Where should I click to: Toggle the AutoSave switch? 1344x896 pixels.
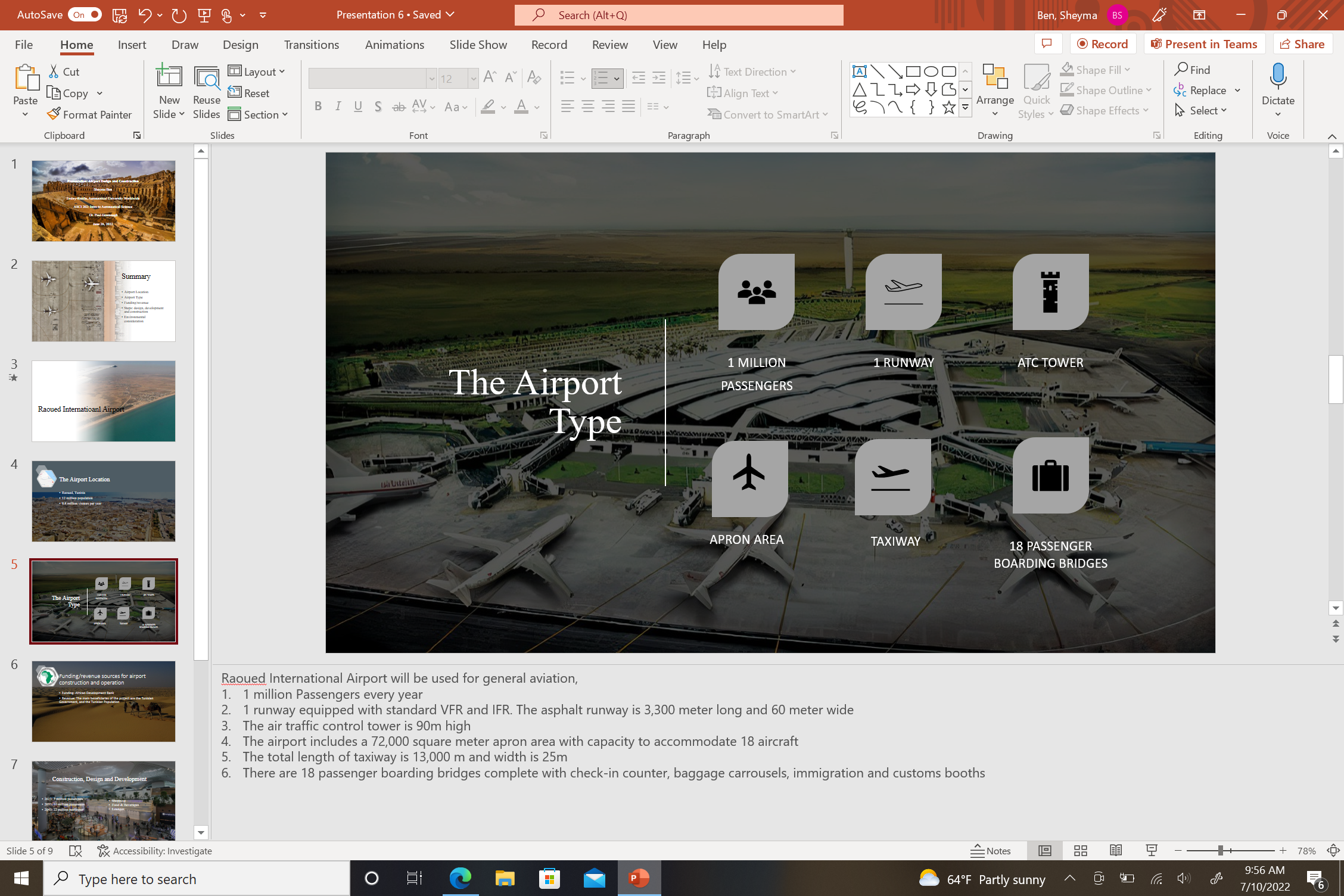pyautogui.click(x=85, y=15)
